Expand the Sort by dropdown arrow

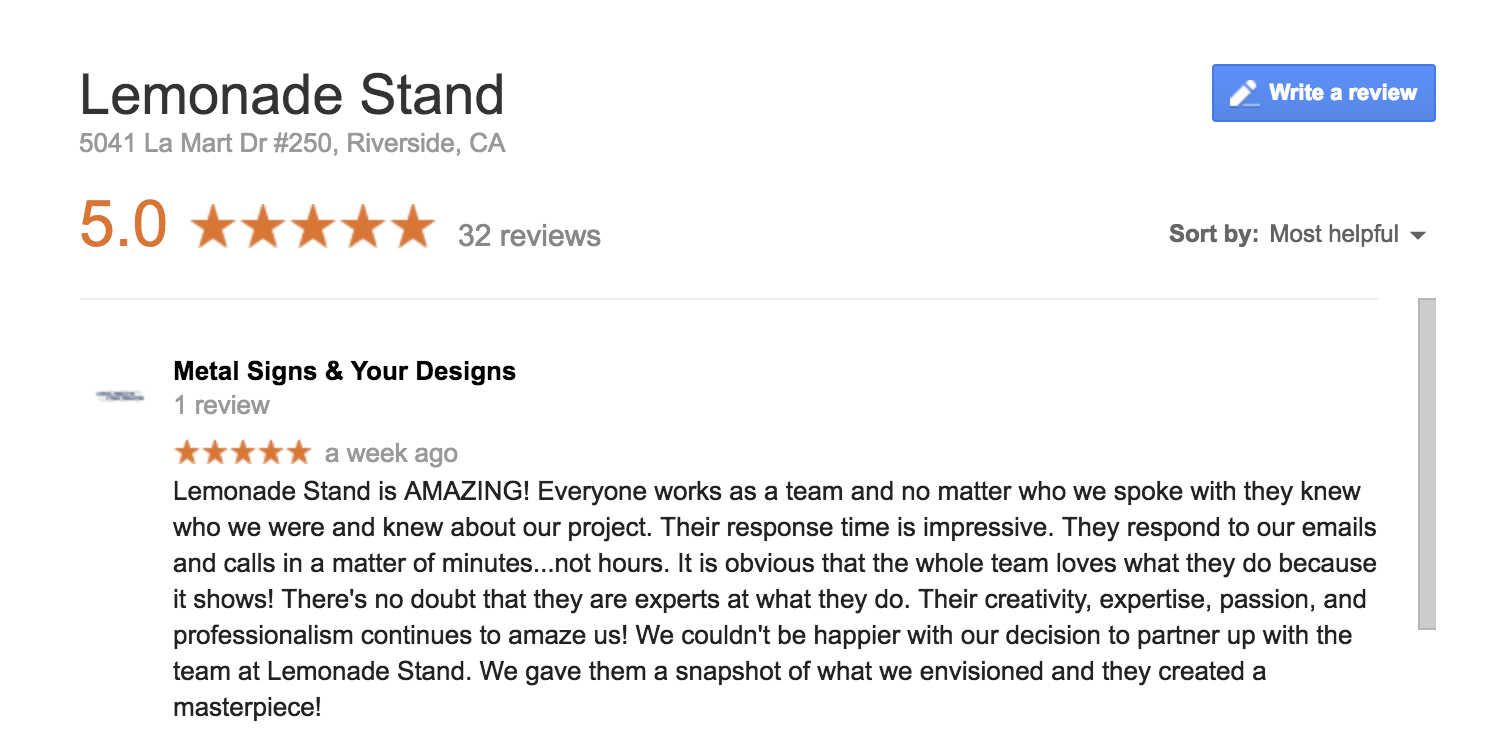coord(1417,236)
